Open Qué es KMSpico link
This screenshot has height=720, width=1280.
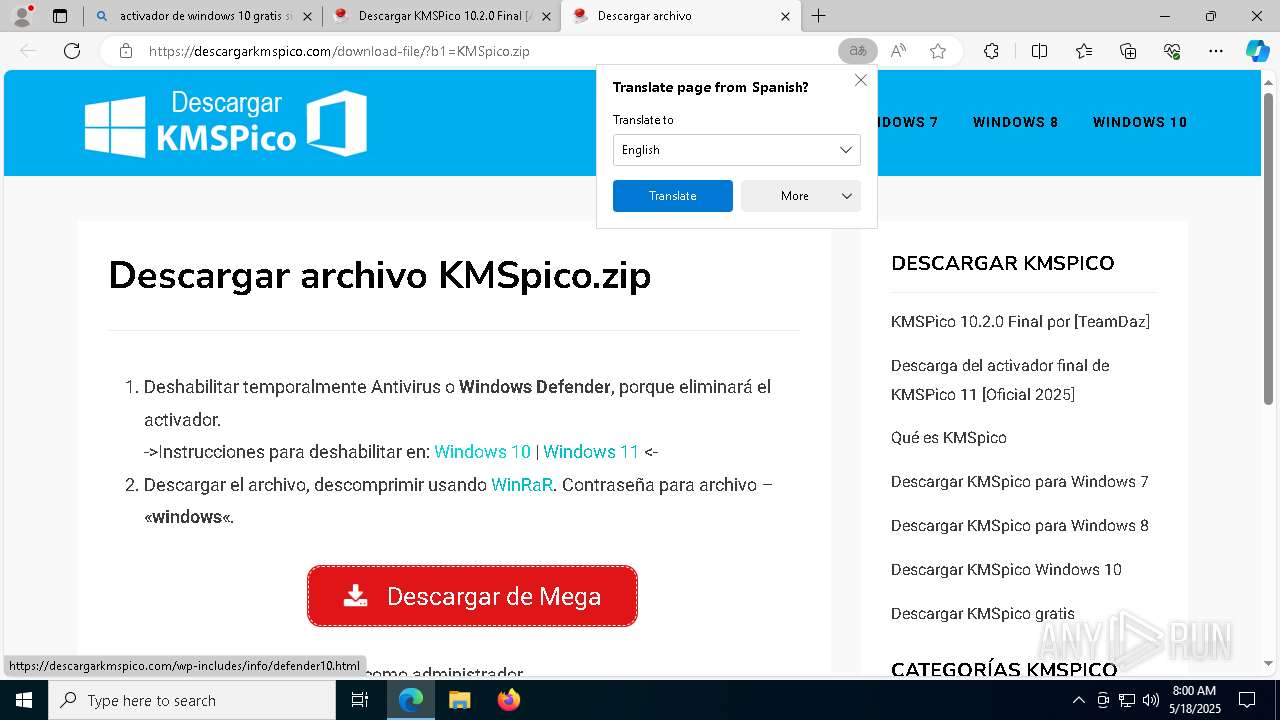click(x=948, y=438)
